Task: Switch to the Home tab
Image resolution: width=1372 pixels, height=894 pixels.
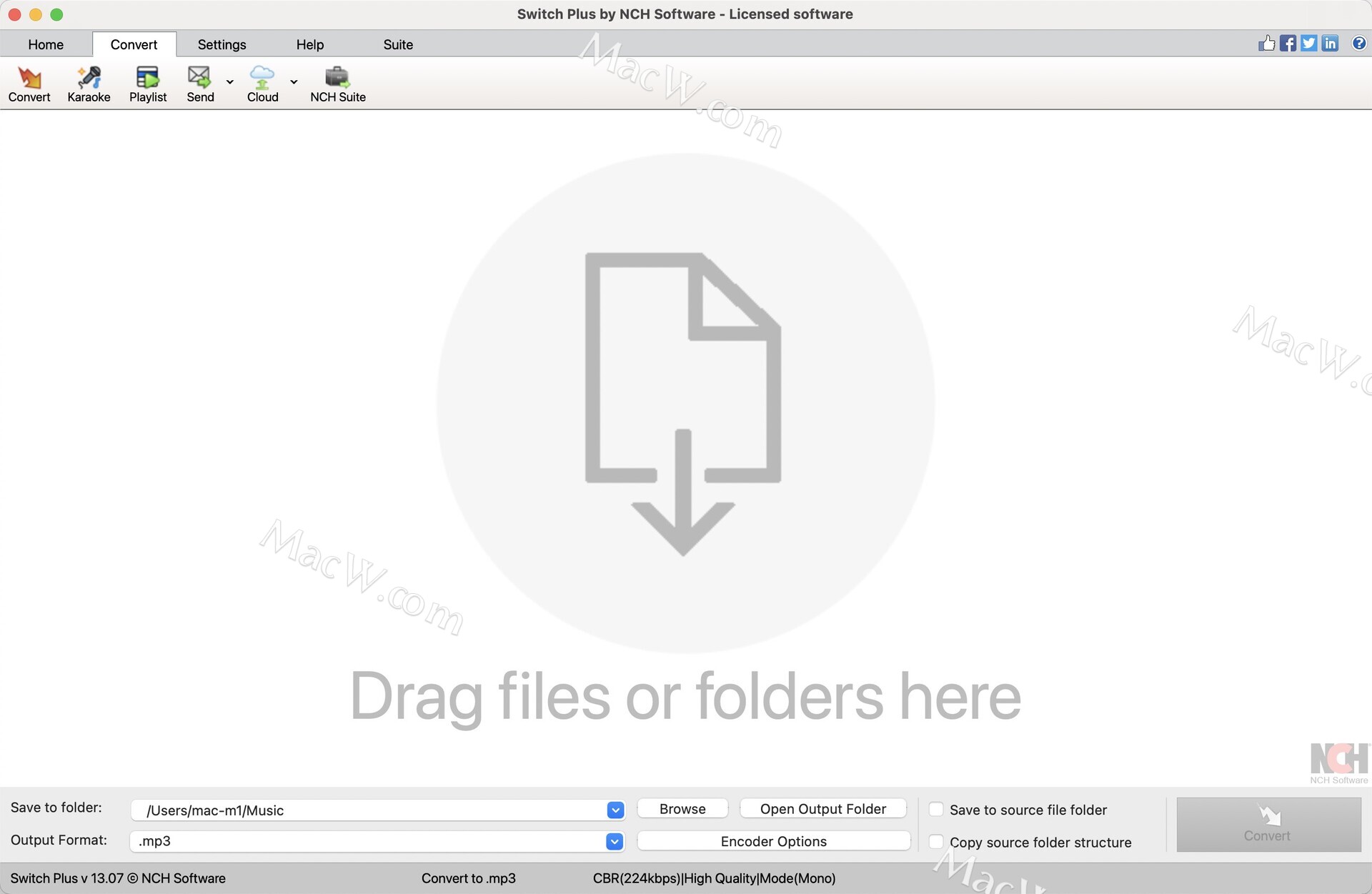Action: click(46, 44)
